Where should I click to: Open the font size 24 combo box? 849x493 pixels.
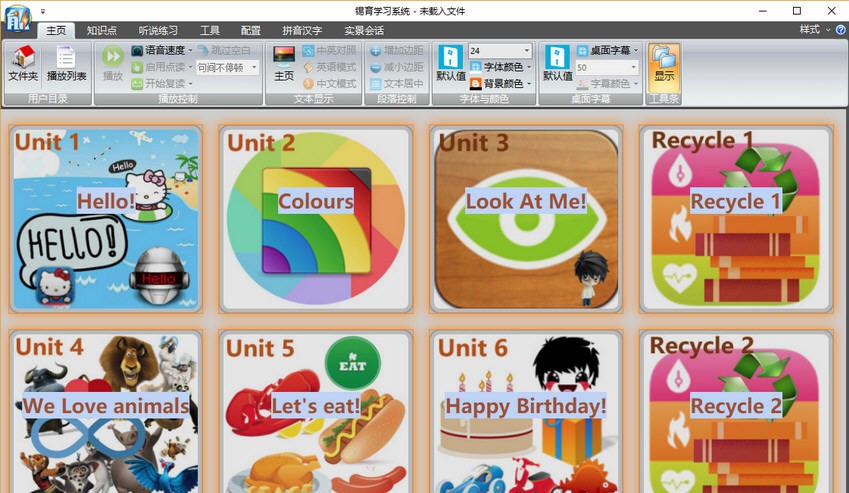click(x=500, y=50)
